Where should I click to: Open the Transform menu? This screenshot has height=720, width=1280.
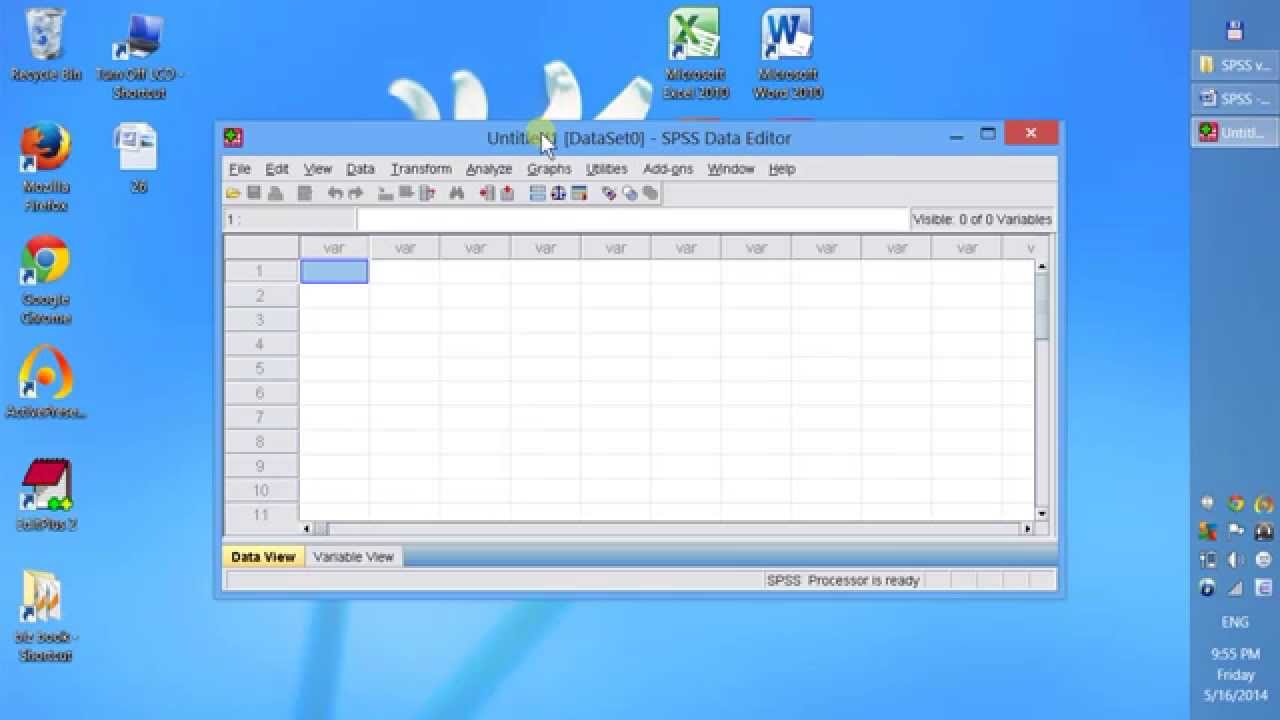421,169
